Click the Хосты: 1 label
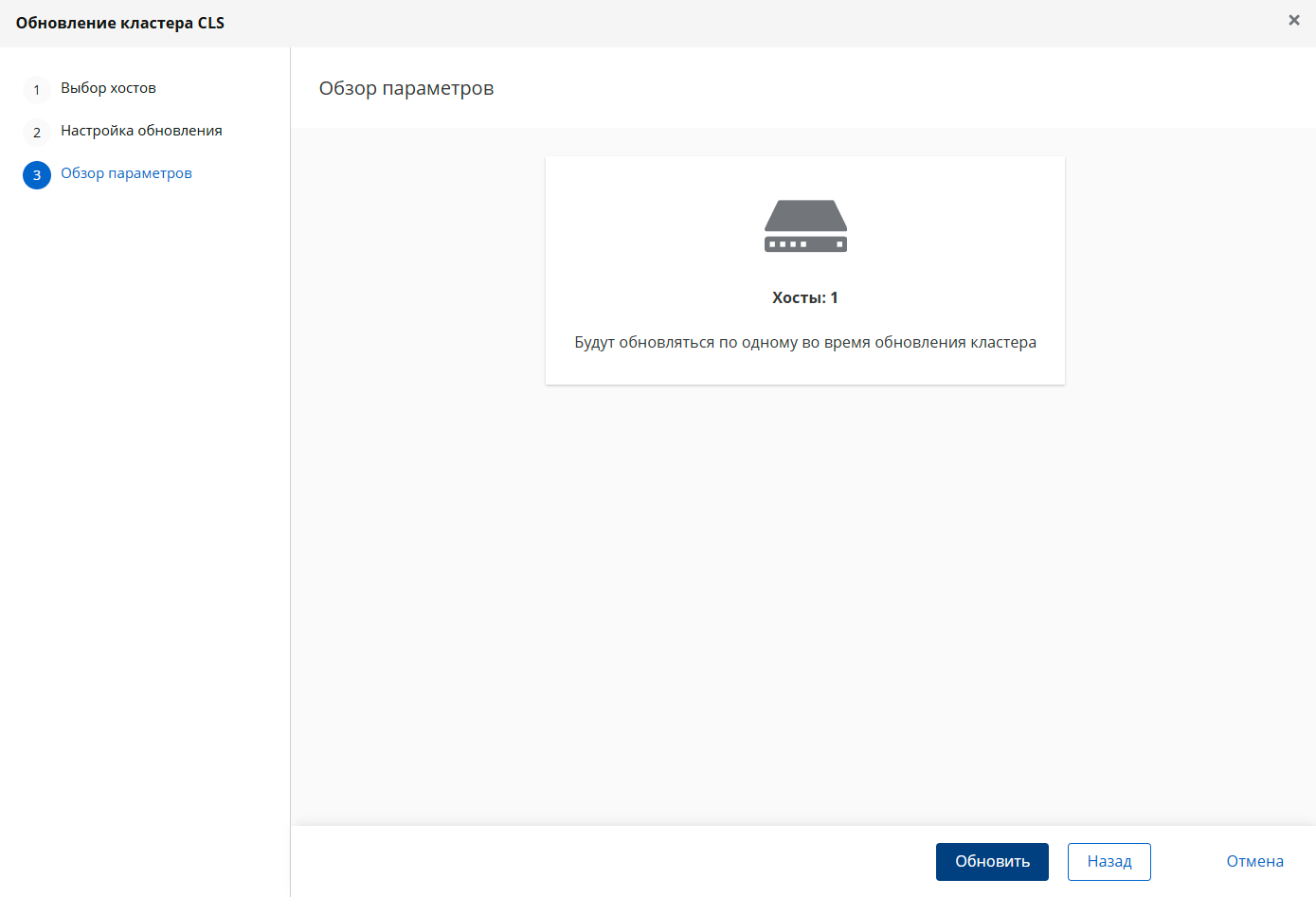The height and width of the screenshot is (897, 1316). (805, 297)
